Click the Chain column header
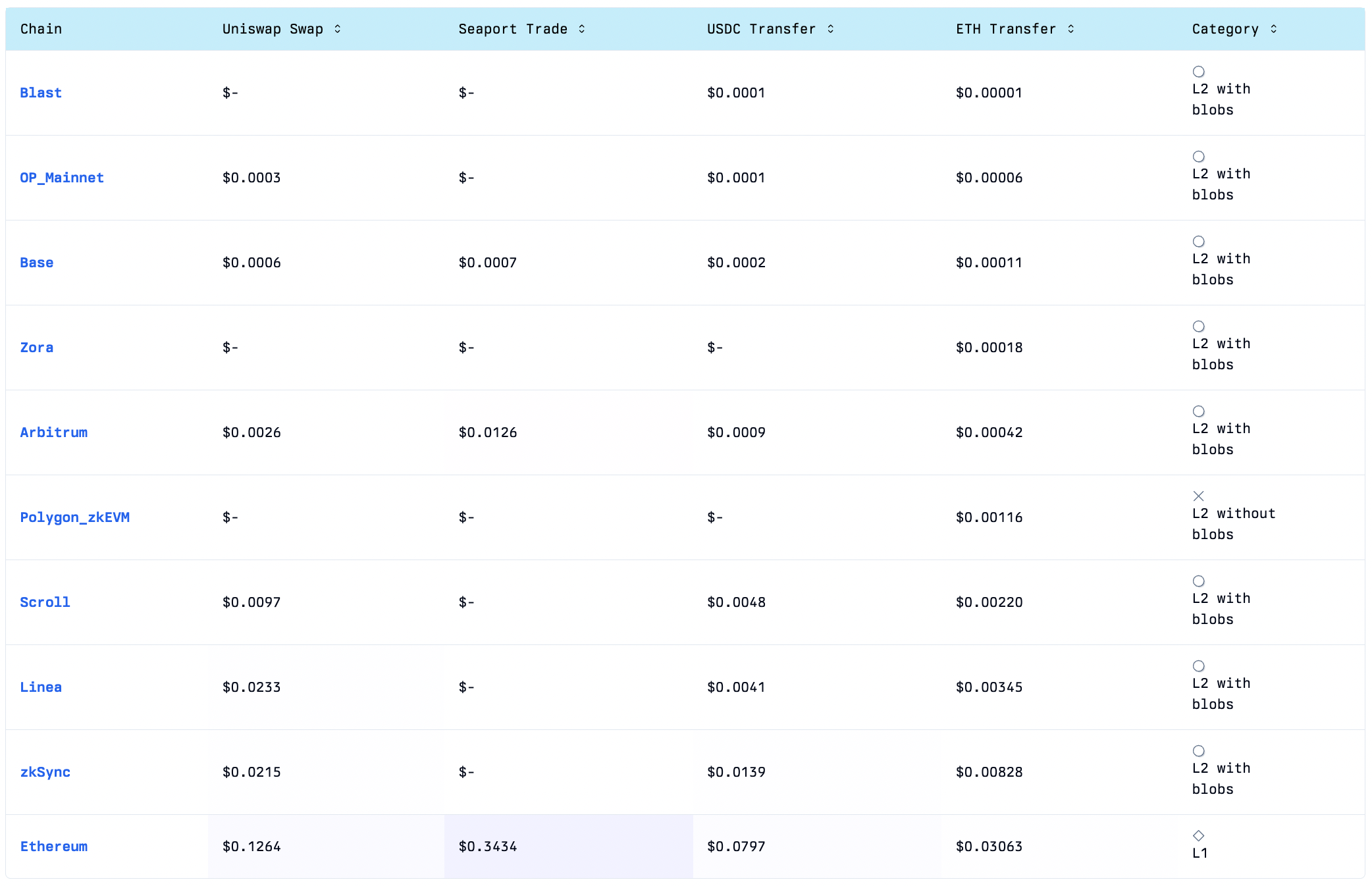 pos(41,29)
